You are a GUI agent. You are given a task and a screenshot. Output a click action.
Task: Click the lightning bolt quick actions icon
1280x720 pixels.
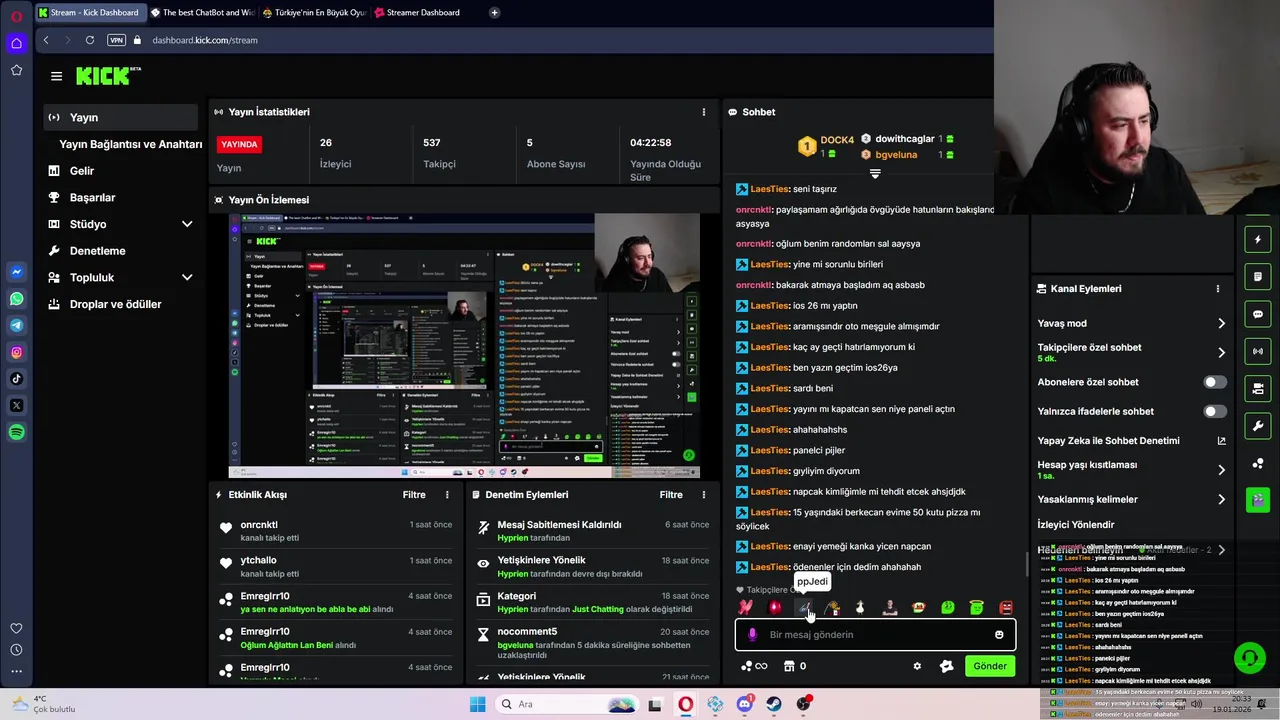(x=1258, y=240)
